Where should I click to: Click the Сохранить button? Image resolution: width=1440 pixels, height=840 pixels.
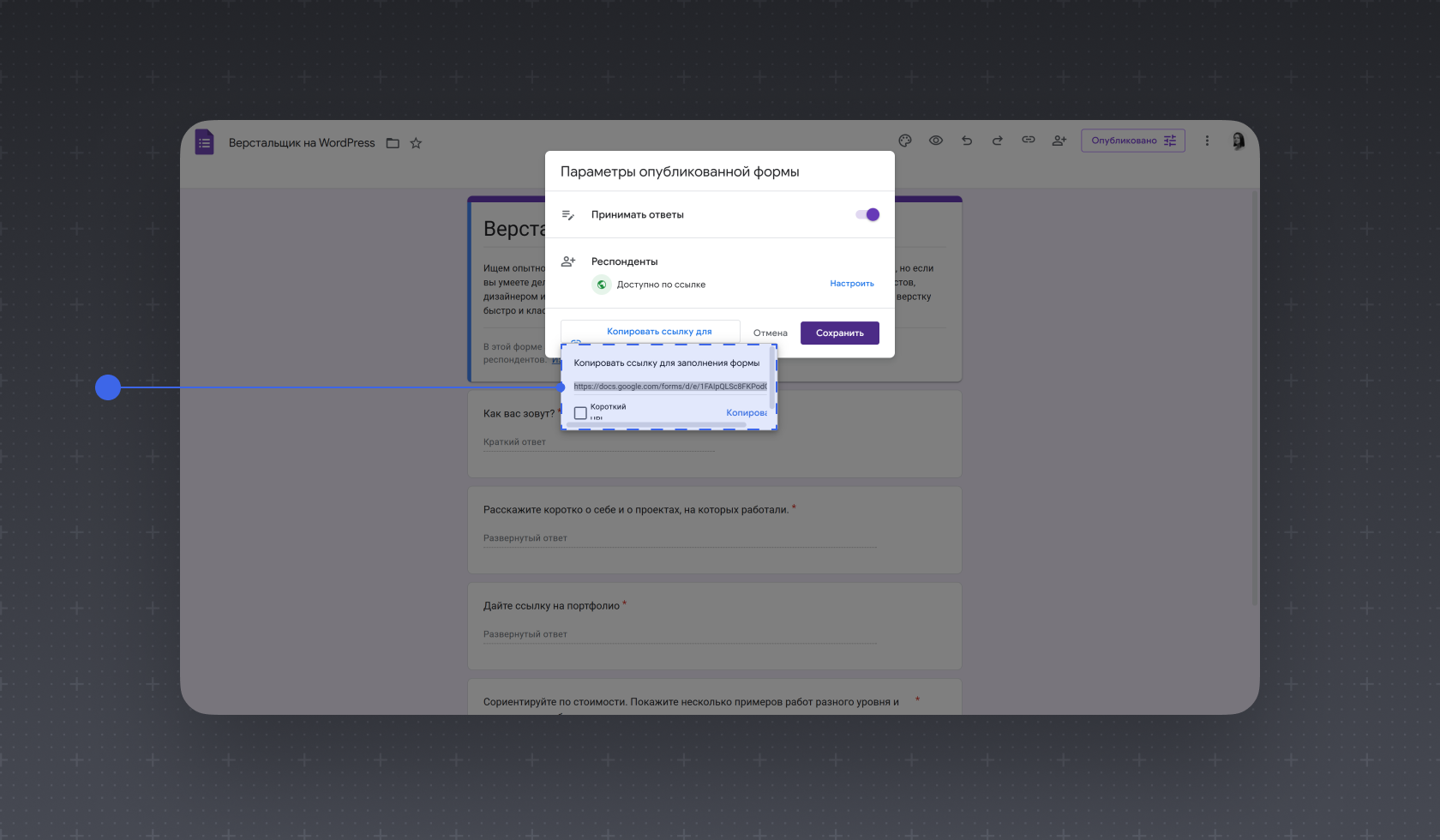840,333
